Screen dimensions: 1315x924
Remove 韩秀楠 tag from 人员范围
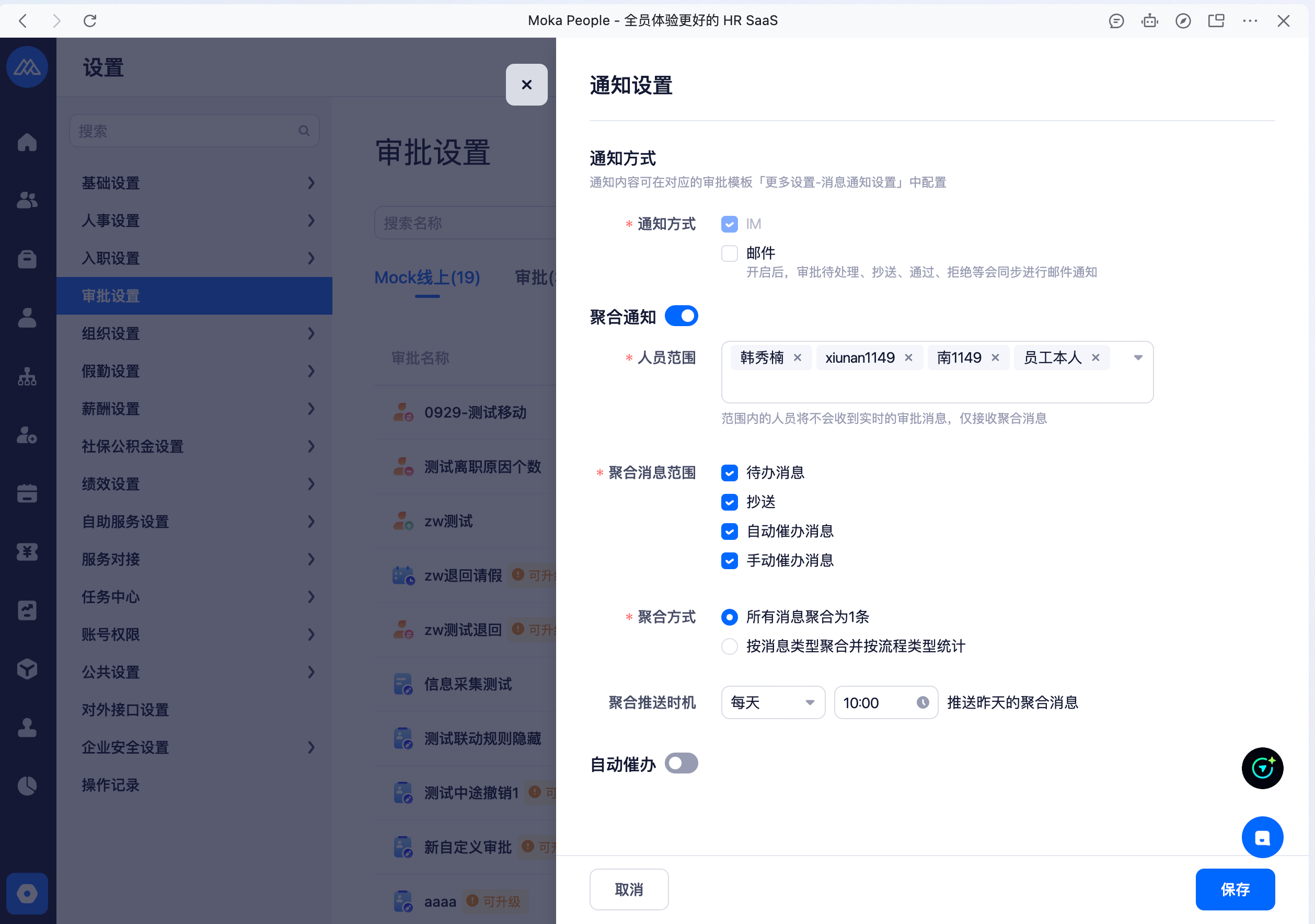[797, 357]
